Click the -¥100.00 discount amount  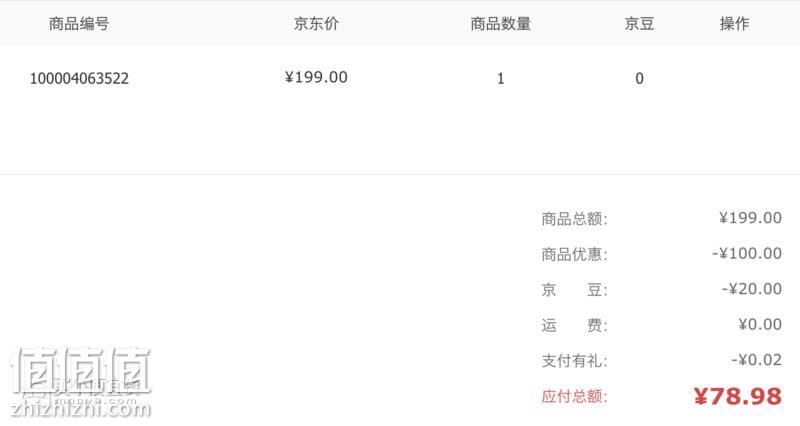point(747,253)
